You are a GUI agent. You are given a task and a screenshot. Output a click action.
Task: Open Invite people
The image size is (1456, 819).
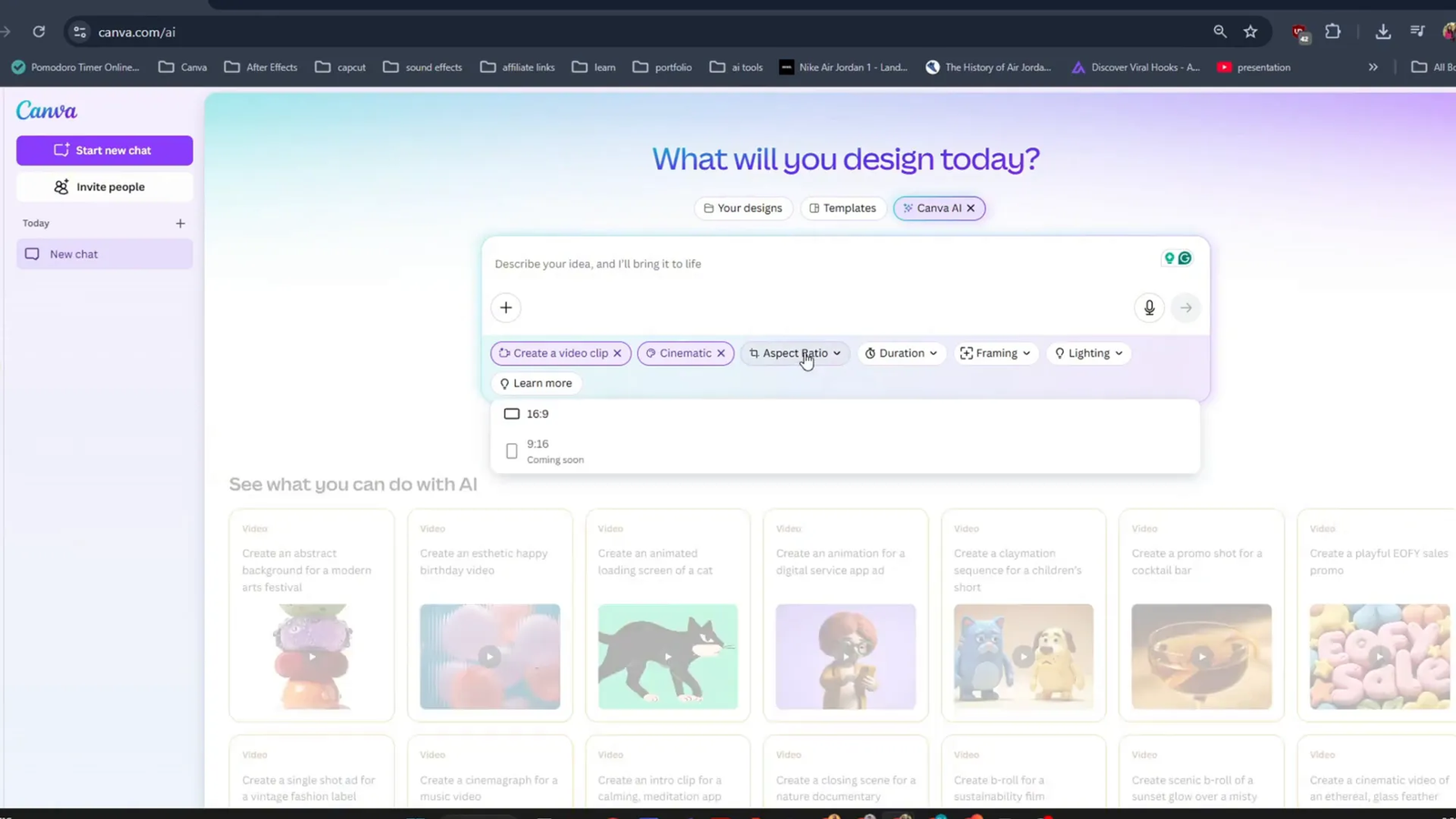click(x=105, y=187)
